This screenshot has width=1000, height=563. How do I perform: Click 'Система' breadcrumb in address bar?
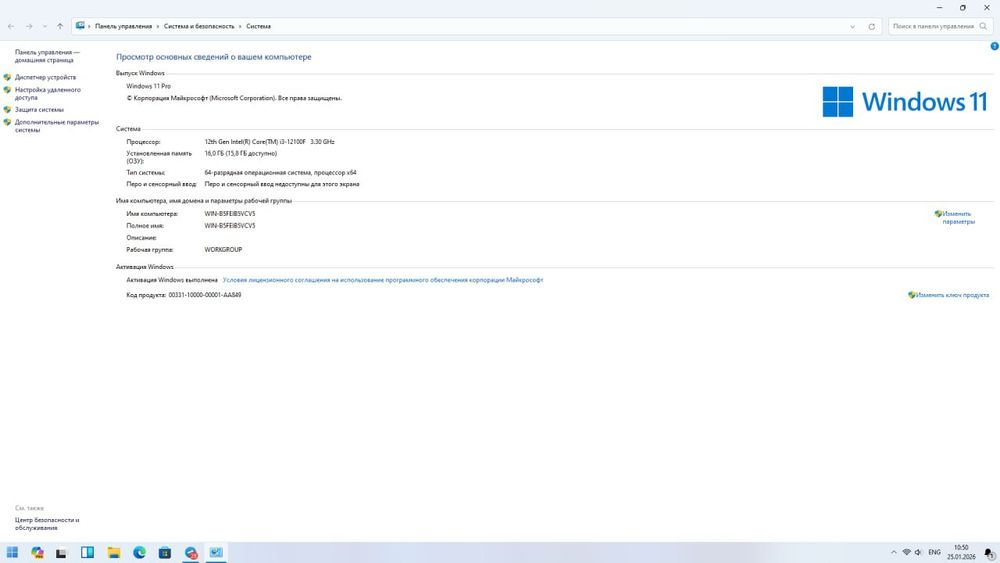258,26
